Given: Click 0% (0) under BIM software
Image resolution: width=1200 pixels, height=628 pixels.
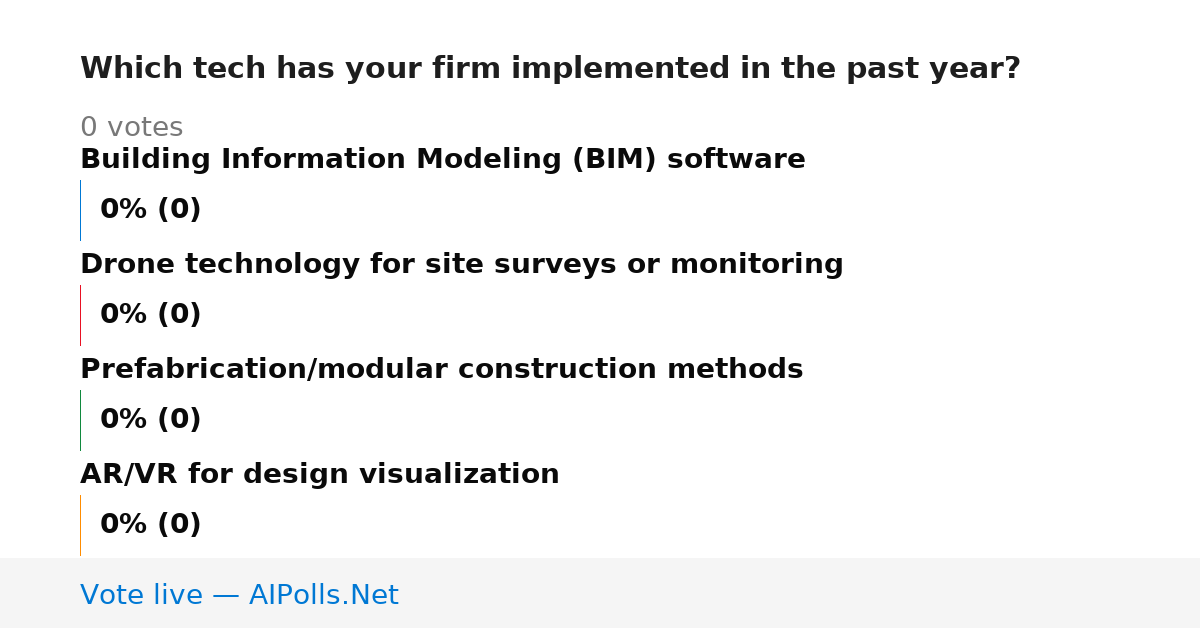Looking at the screenshot, I should coord(151,210).
